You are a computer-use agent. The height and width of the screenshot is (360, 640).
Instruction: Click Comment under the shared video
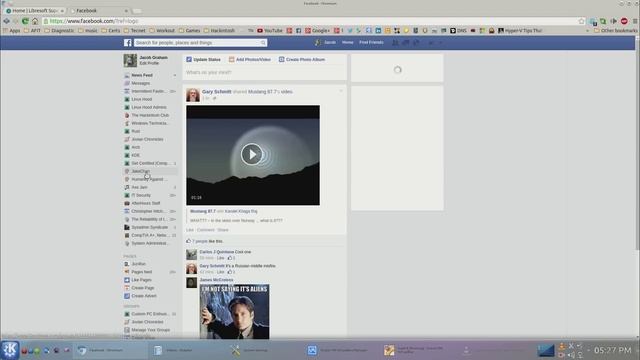[206, 230]
